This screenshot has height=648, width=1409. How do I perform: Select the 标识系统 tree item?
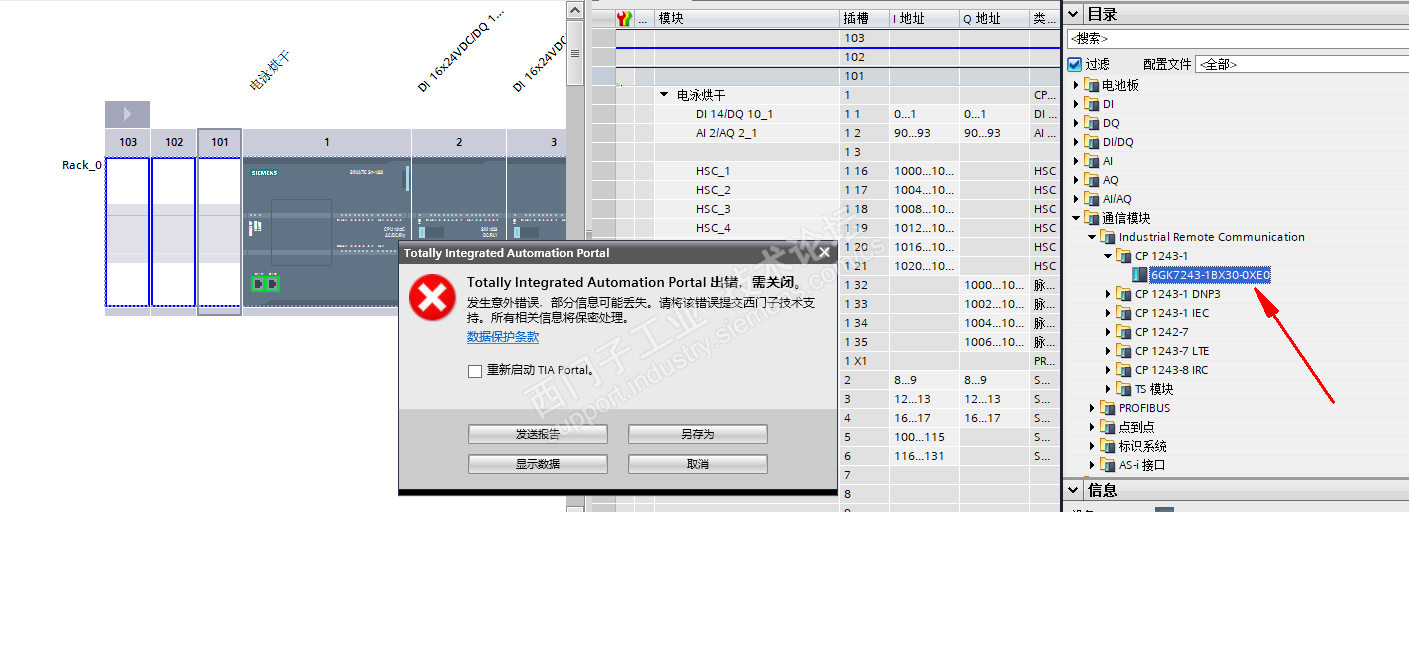[x=1142, y=446]
